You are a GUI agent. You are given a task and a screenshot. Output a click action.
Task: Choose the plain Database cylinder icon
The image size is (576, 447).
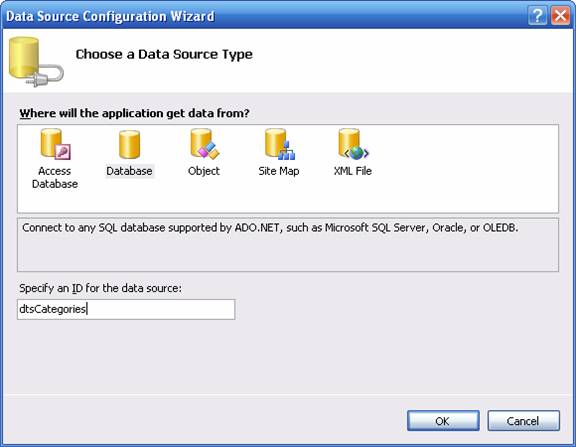129,144
